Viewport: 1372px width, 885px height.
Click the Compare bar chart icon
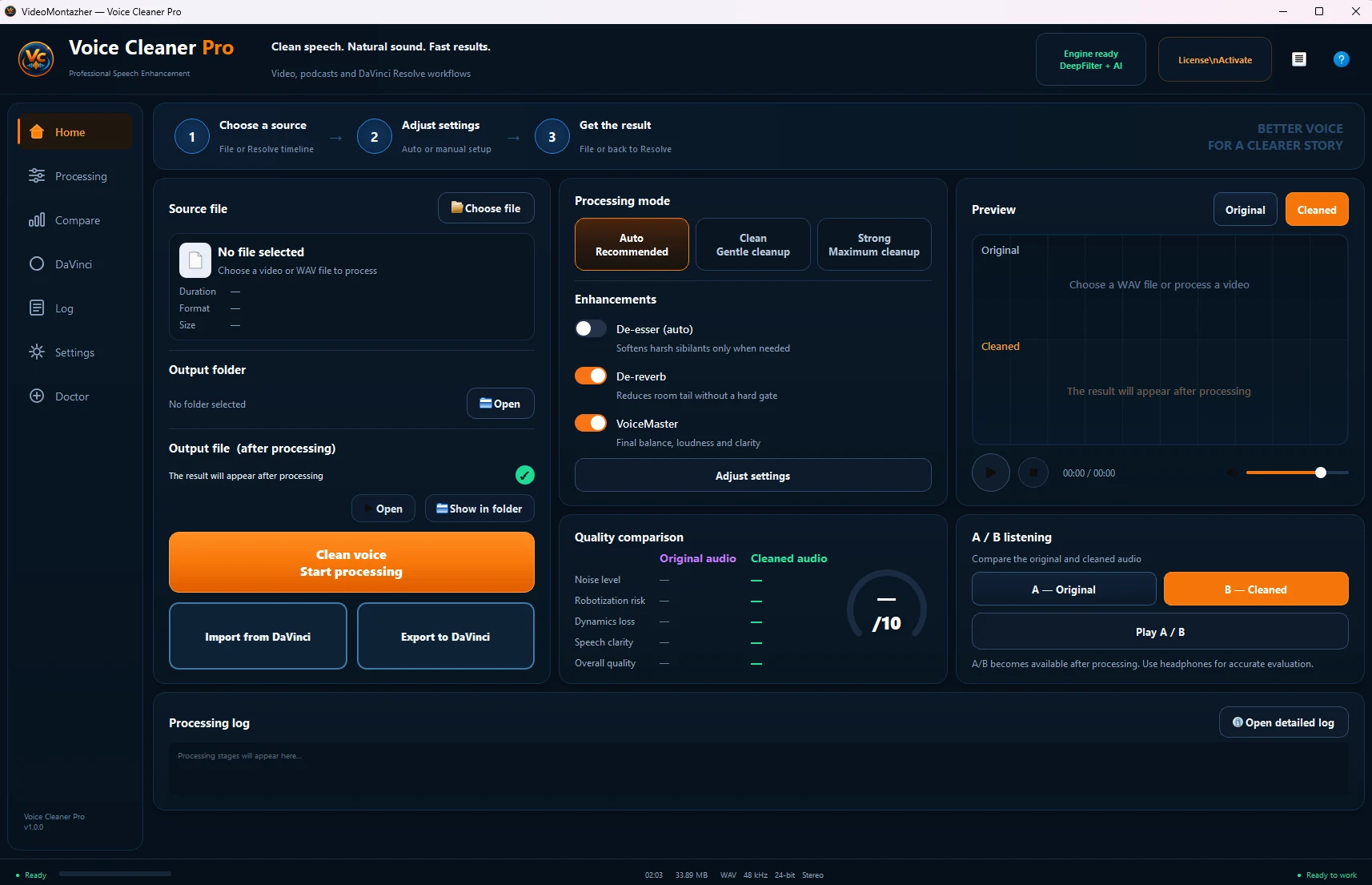tap(37, 220)
